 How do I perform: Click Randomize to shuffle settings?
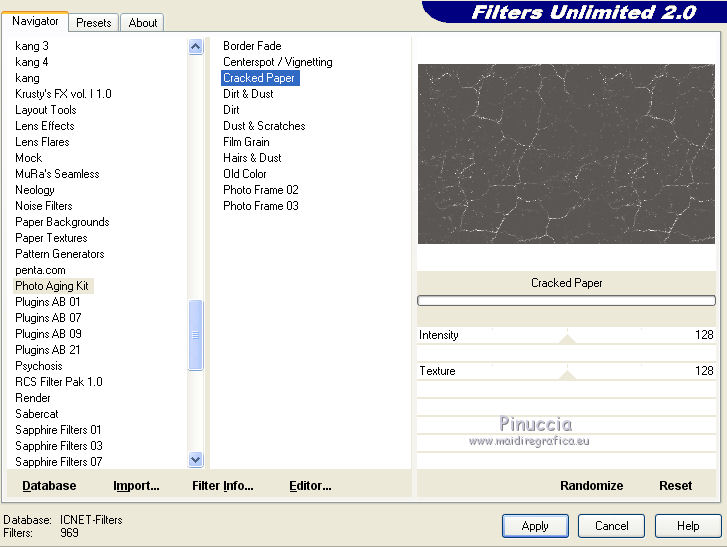point(591,485)
